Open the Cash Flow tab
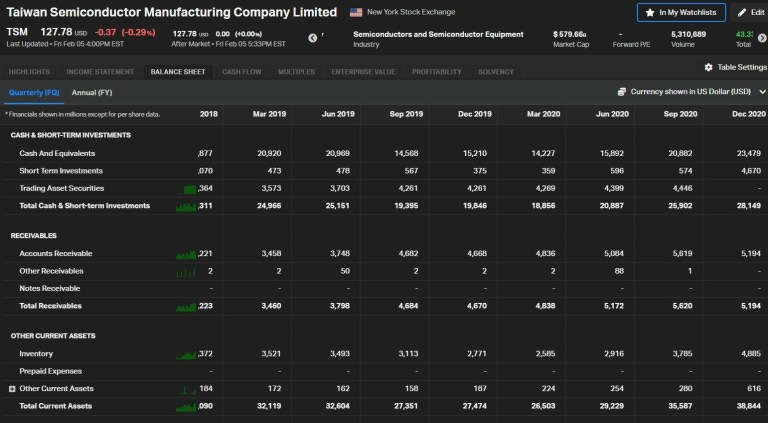Image resolution: width=768 pixels, height=423 pixels. (x=241, y=71)
